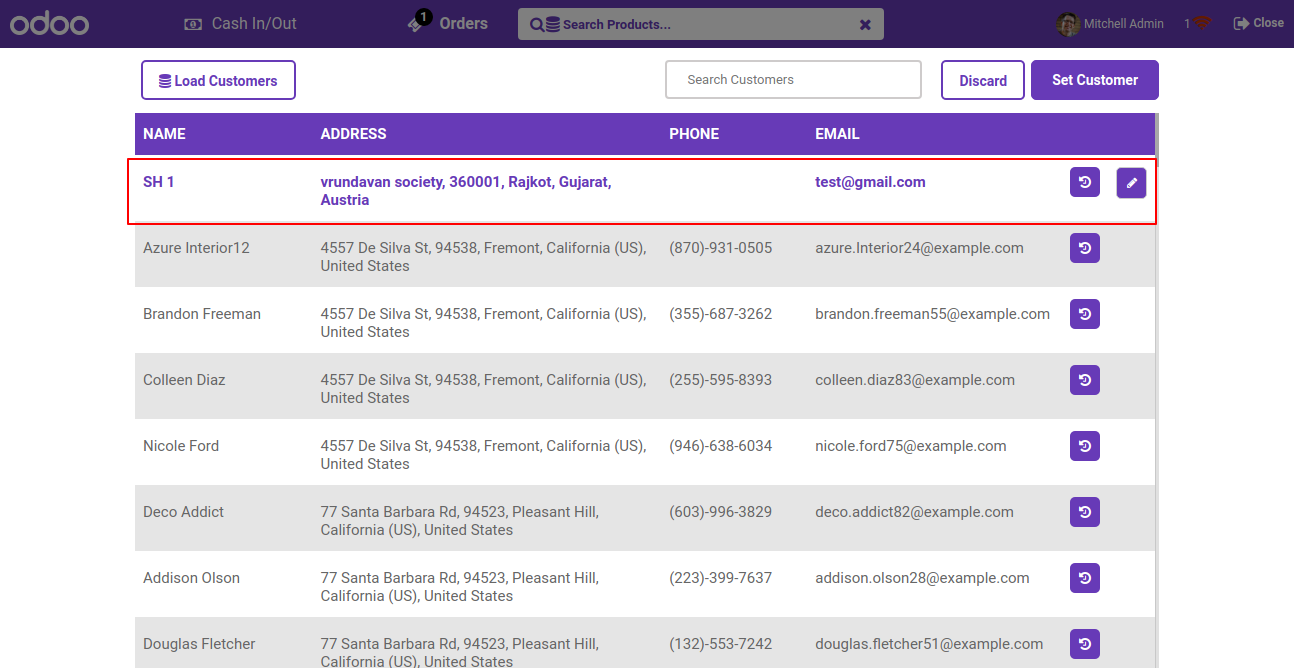Screen dimensions: 1294x668
Task: Click the Mitchell Admin username
Action: [x=1124, y=23]
